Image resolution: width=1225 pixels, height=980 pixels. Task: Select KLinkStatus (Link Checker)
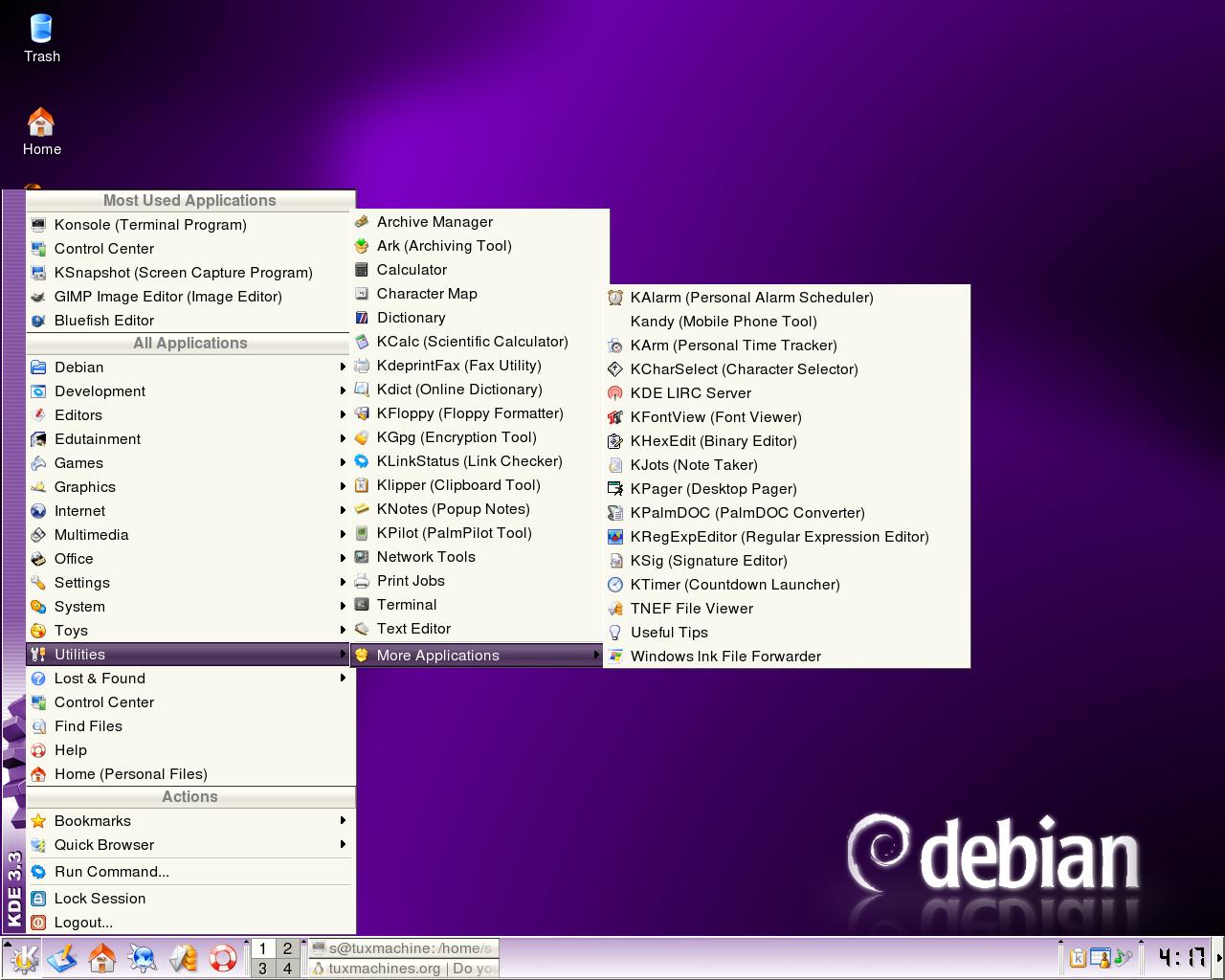[x=479, y=461]
